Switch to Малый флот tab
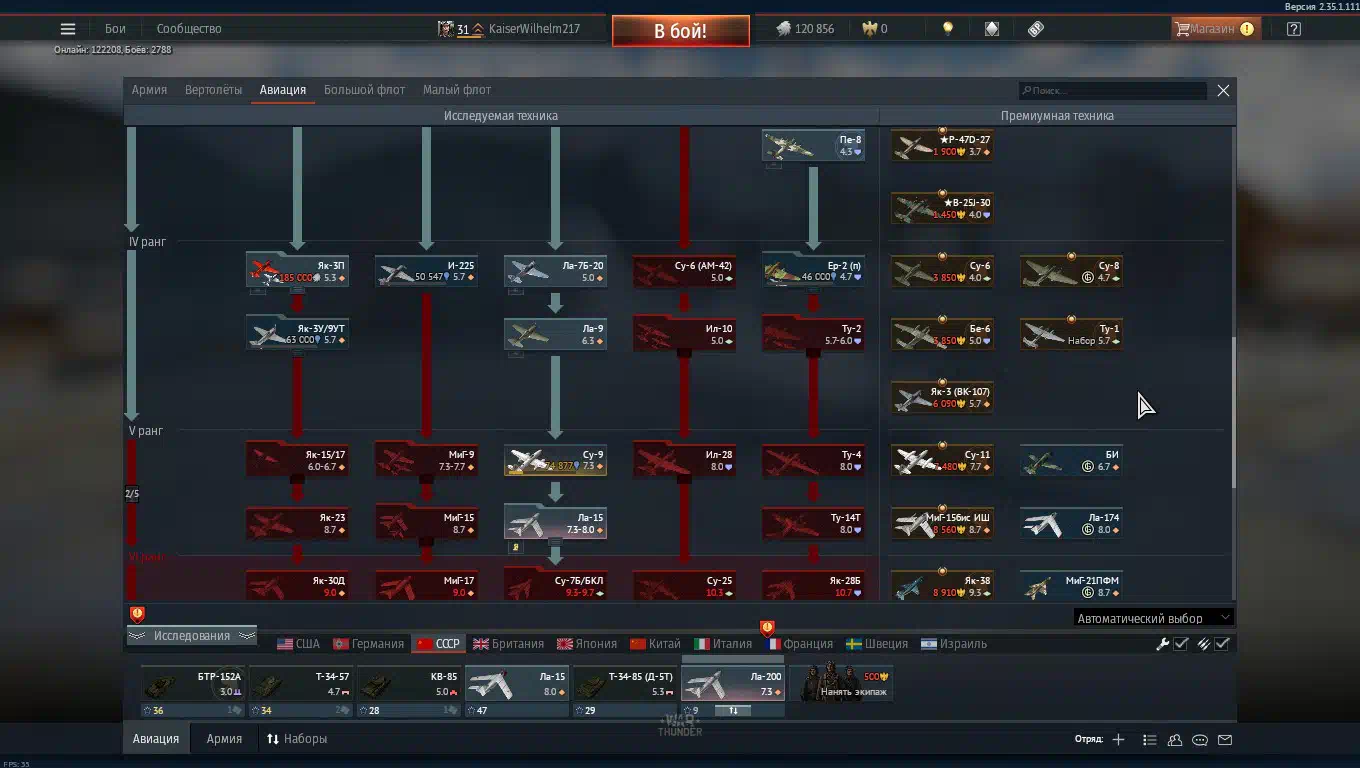This screenshot has height=768, width=1360. click(x=457, y=90)
